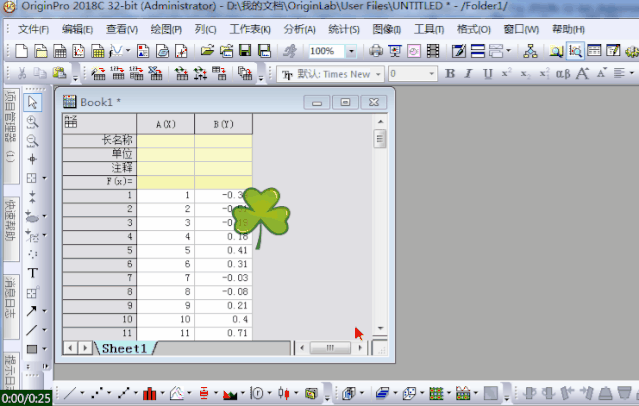Viewport: 639px width, 406px height.
Task: Click the F(x)= cell of column B
Action: 223,182
